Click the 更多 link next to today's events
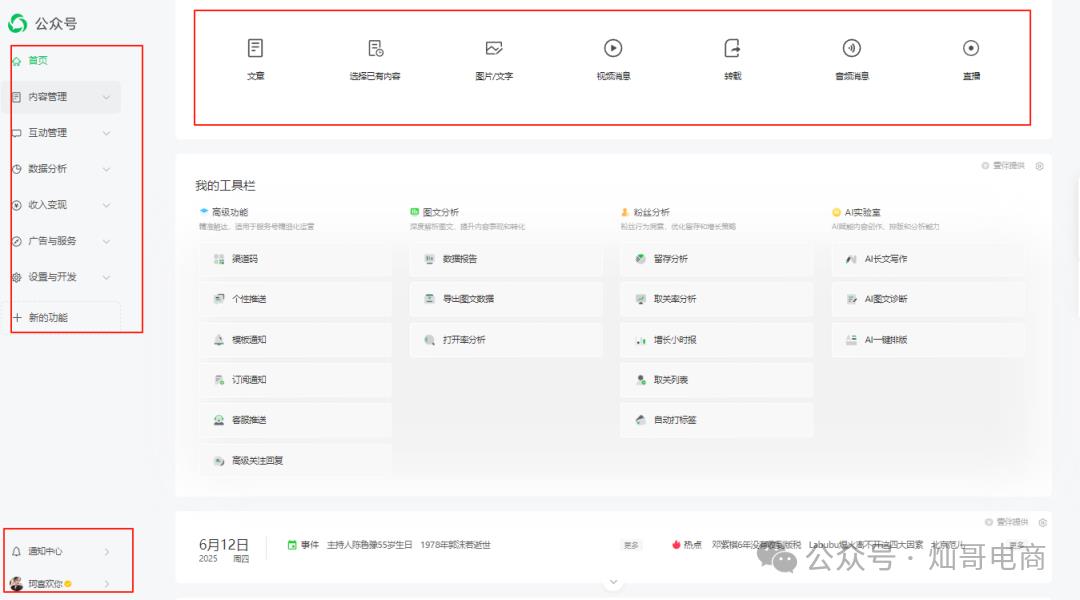1080x600 pixels. click(x=630, y=546)
